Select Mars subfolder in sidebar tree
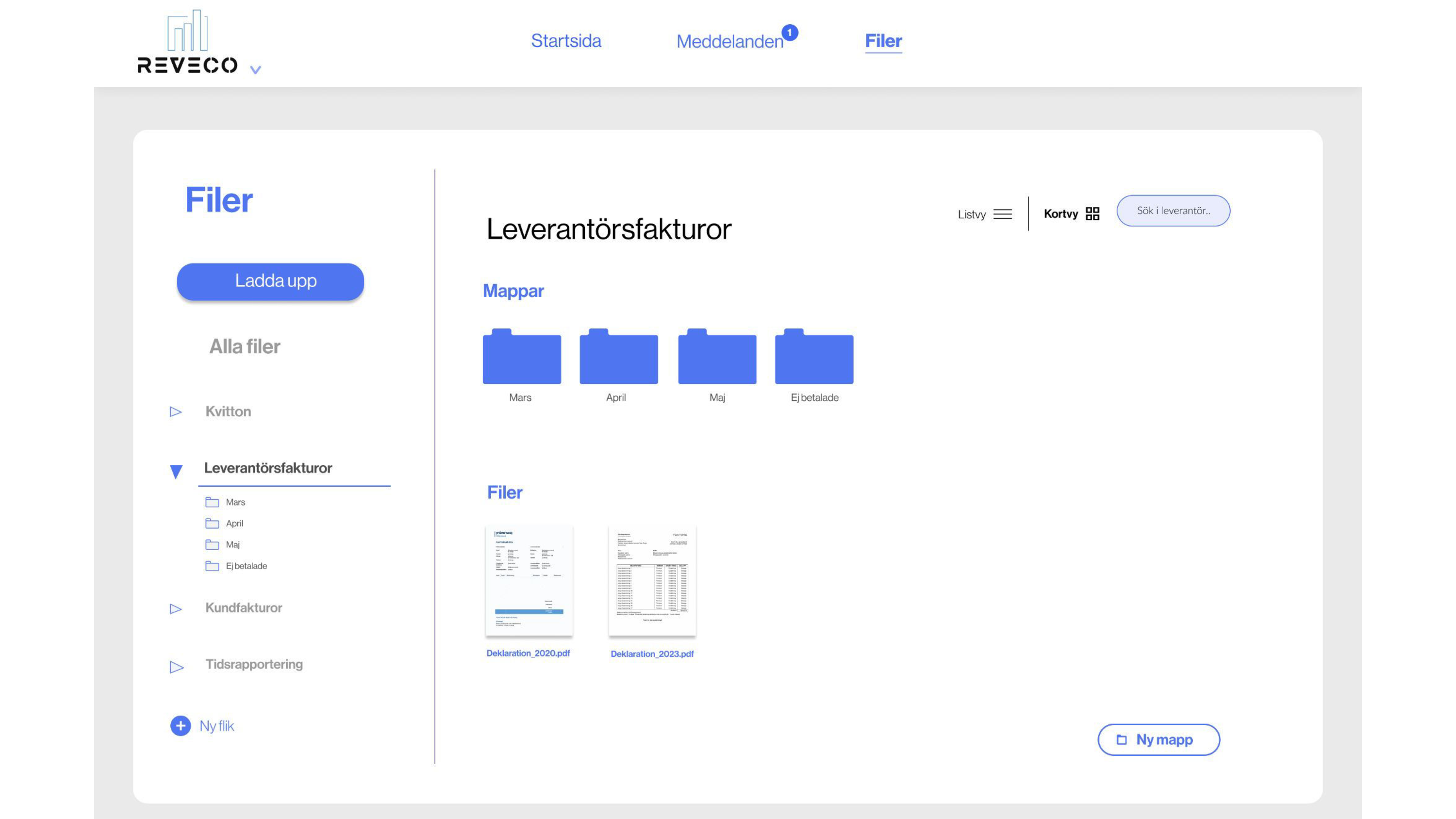Screen dimensions: 1456x819 [x=234, y=502]
